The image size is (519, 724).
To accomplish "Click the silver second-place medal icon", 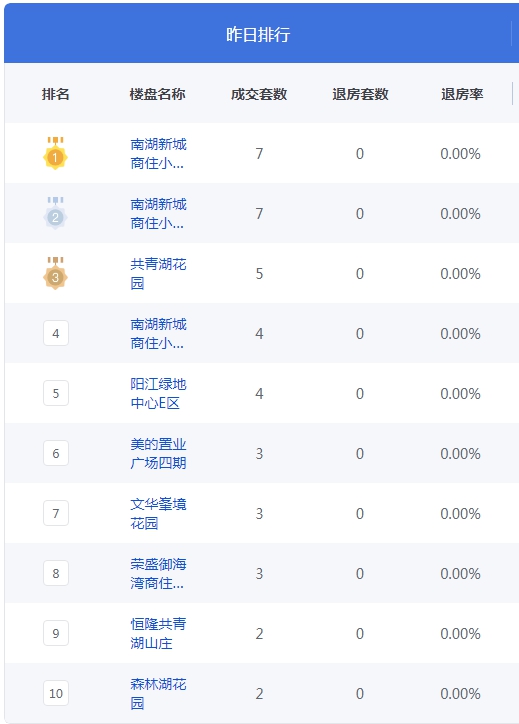I will (x=55, y=213).
